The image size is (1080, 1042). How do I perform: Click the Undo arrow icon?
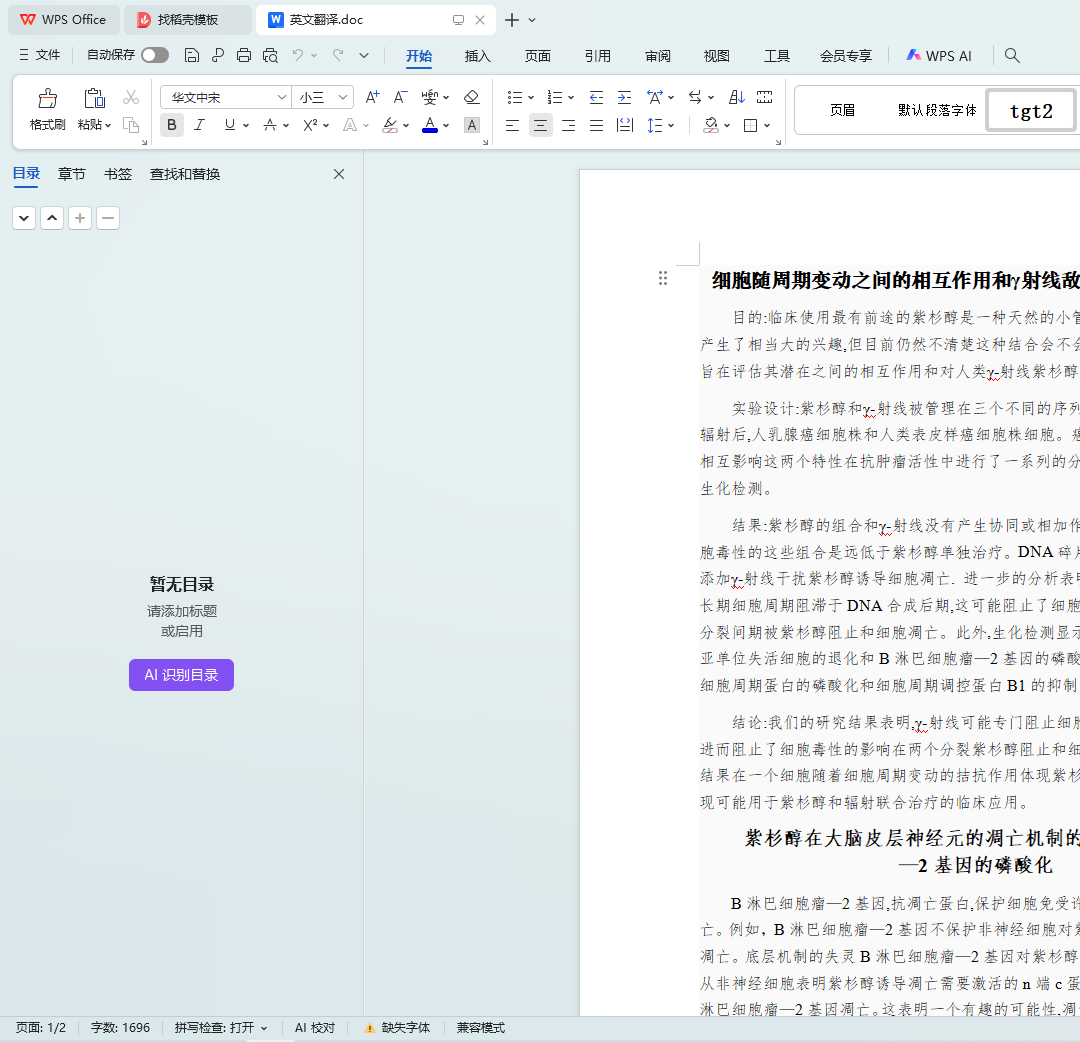click(298, 55)
